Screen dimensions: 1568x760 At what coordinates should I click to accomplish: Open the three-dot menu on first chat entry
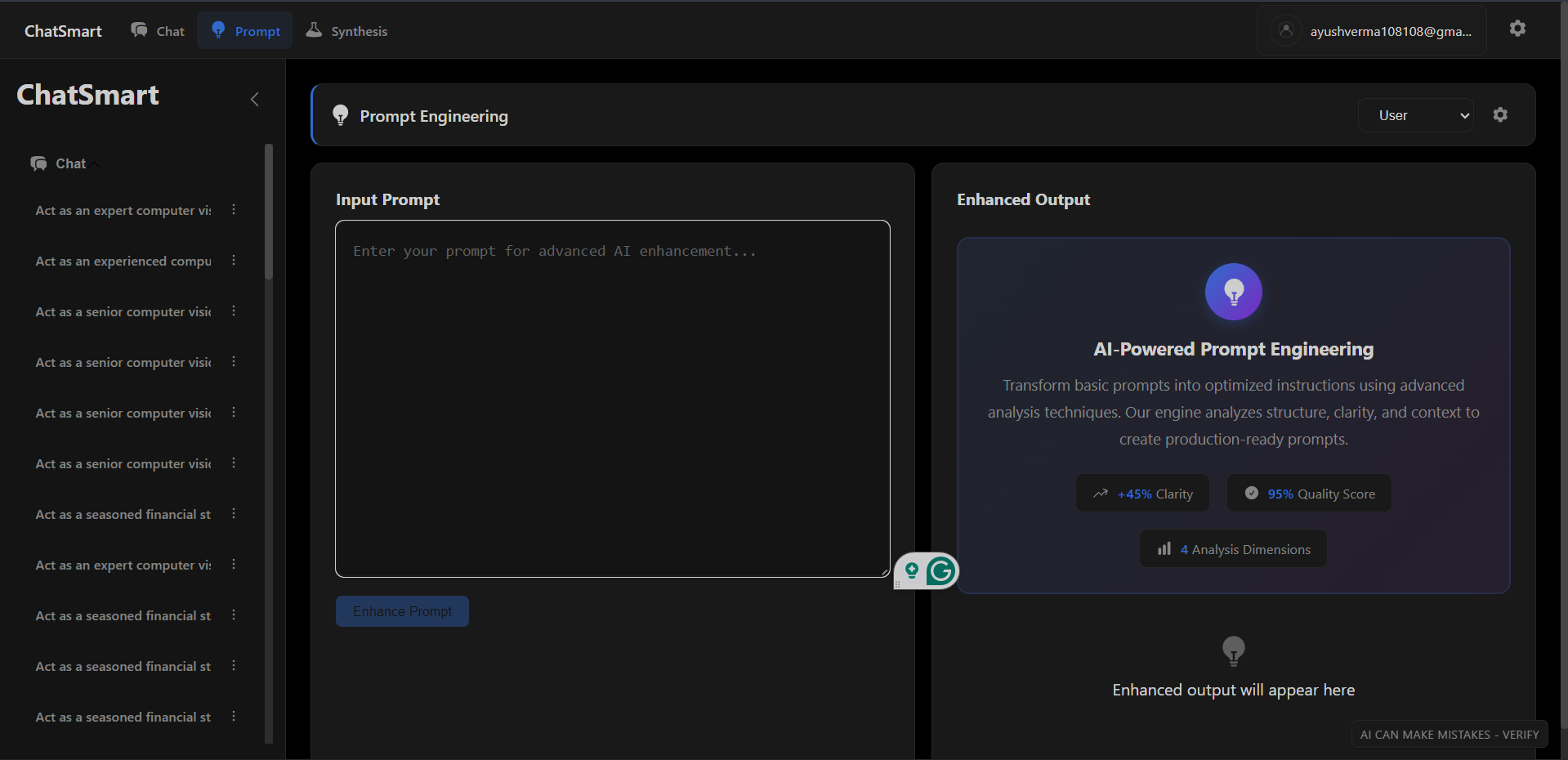pos(234,210)
